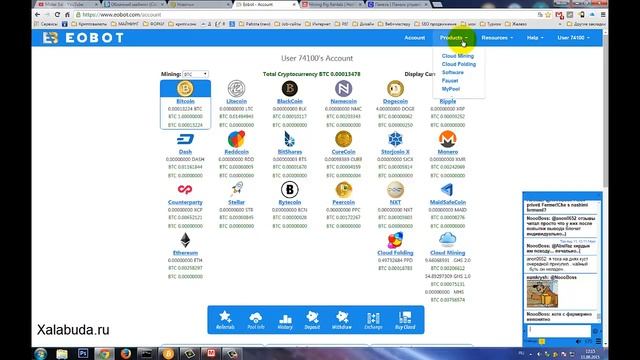Click the Litecoin coin icon
This screenshot has width=640, height=360.
(x=236, y=89)
